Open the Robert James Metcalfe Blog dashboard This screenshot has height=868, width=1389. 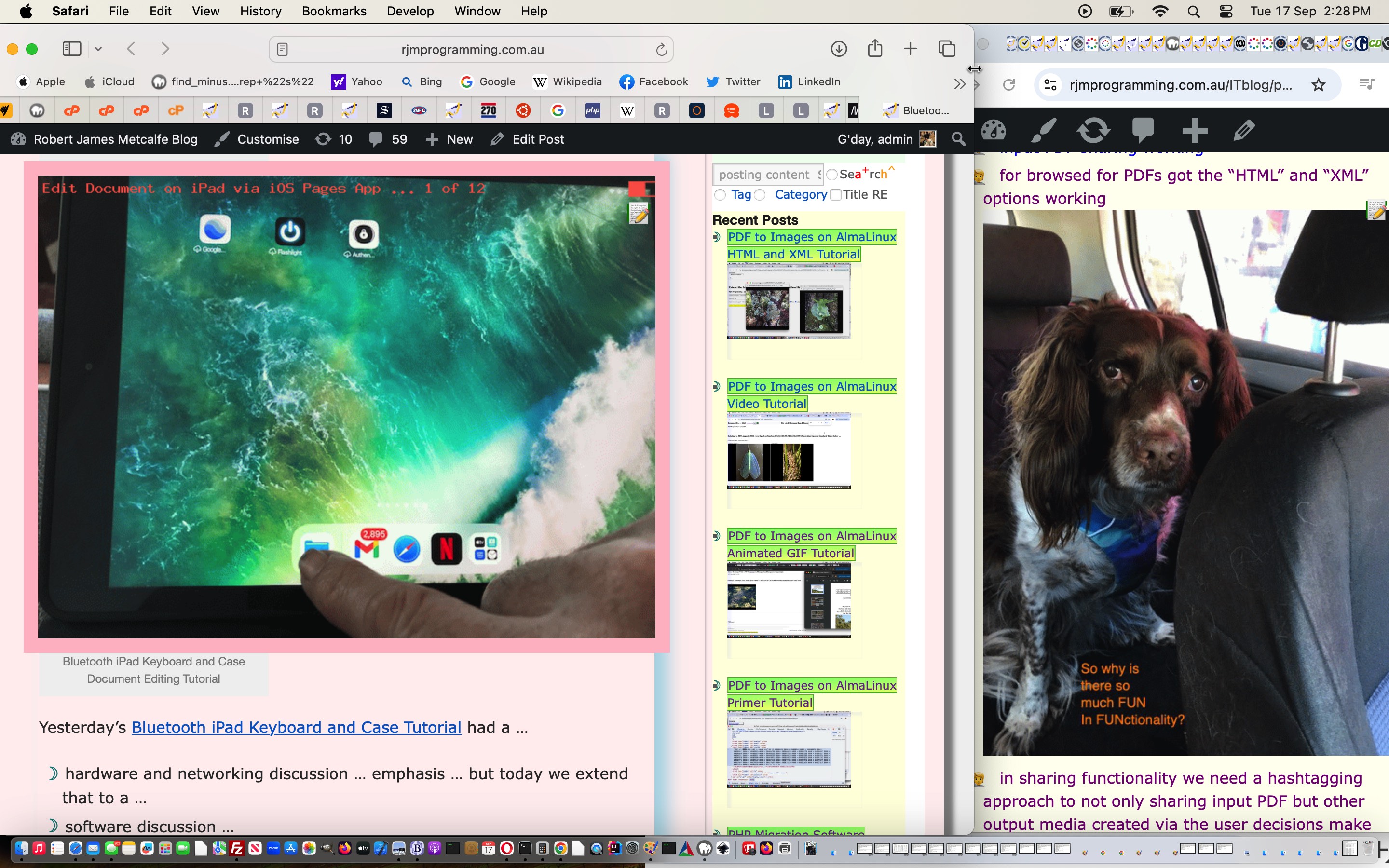point(105,139)
